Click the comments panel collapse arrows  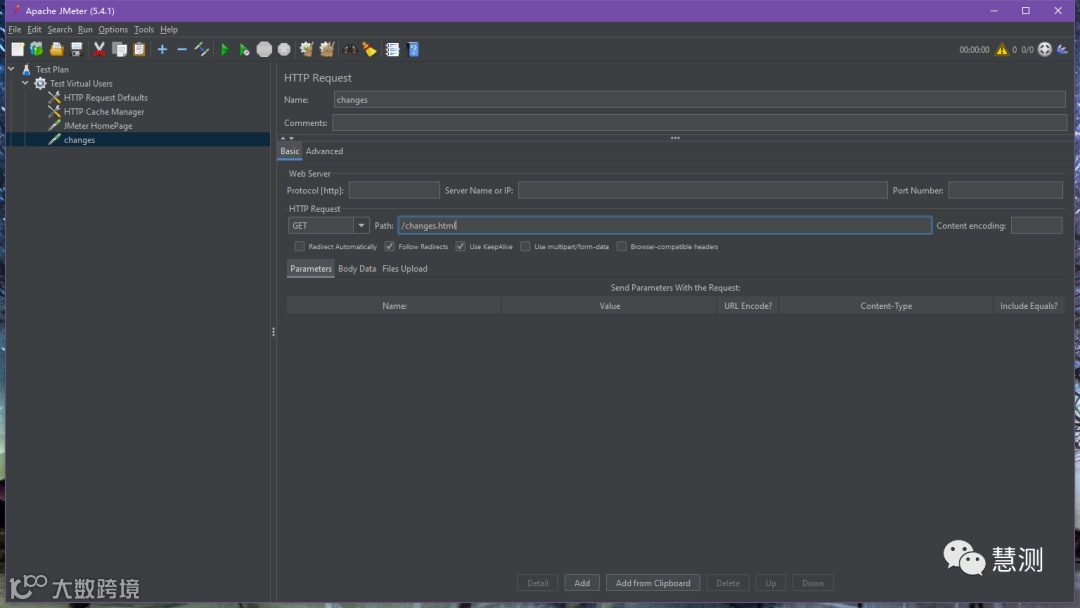[287, 138]
